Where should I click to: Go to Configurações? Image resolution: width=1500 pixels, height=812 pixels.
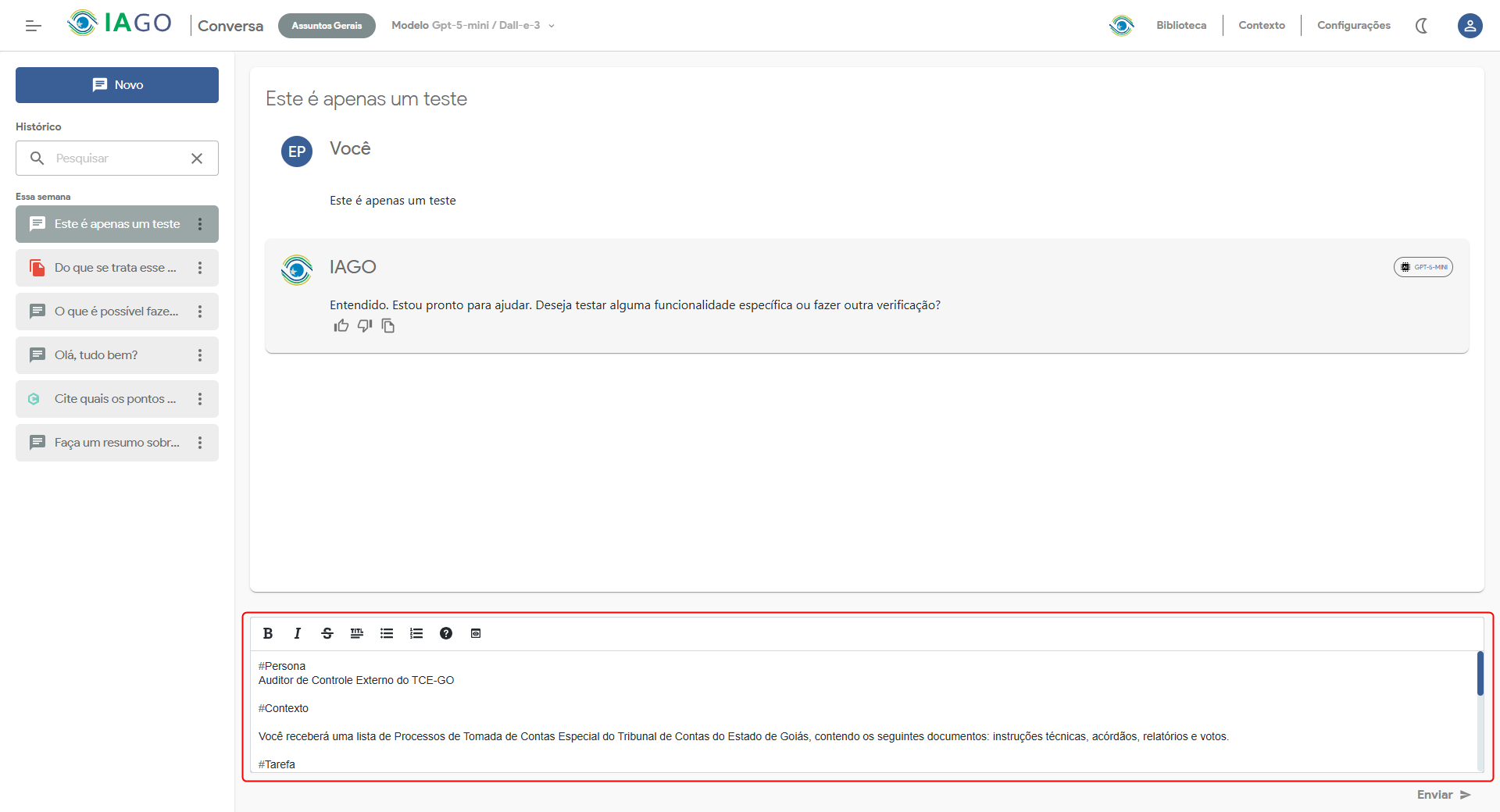(x=1353, y=26)
